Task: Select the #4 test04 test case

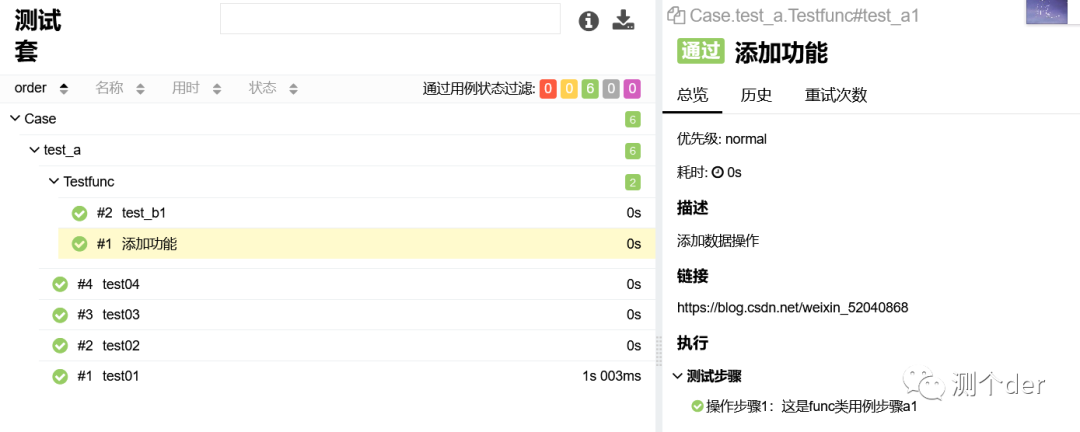Action: (x=347, y=284)
